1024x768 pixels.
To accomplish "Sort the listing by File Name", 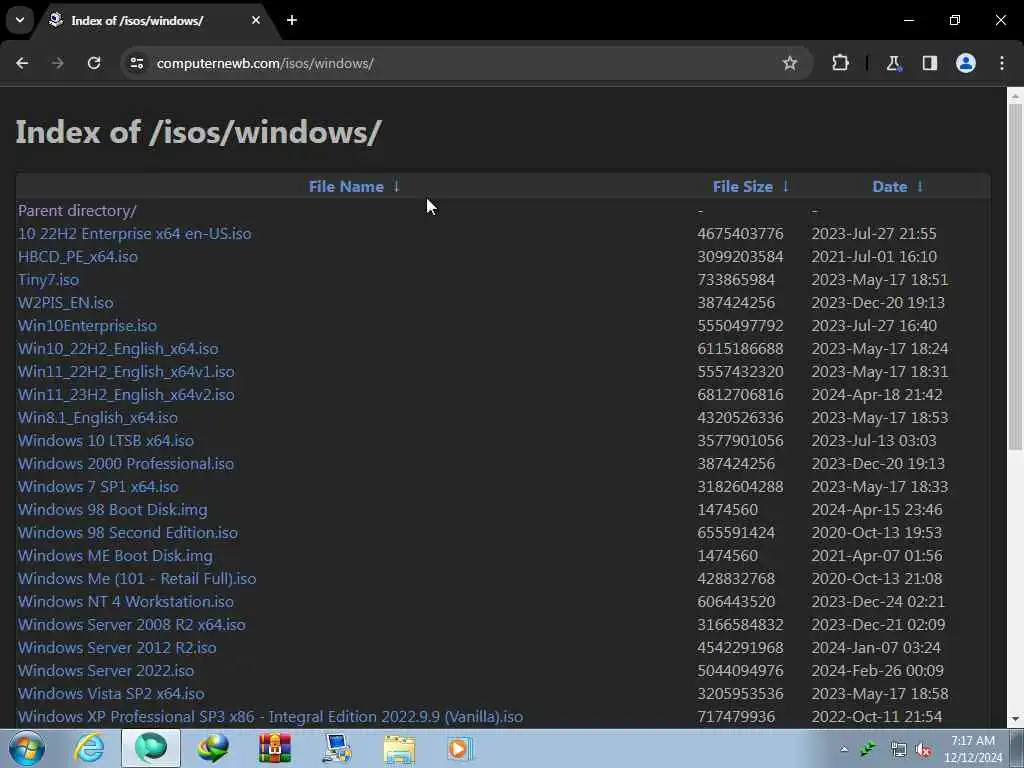I will pos(346,186).
